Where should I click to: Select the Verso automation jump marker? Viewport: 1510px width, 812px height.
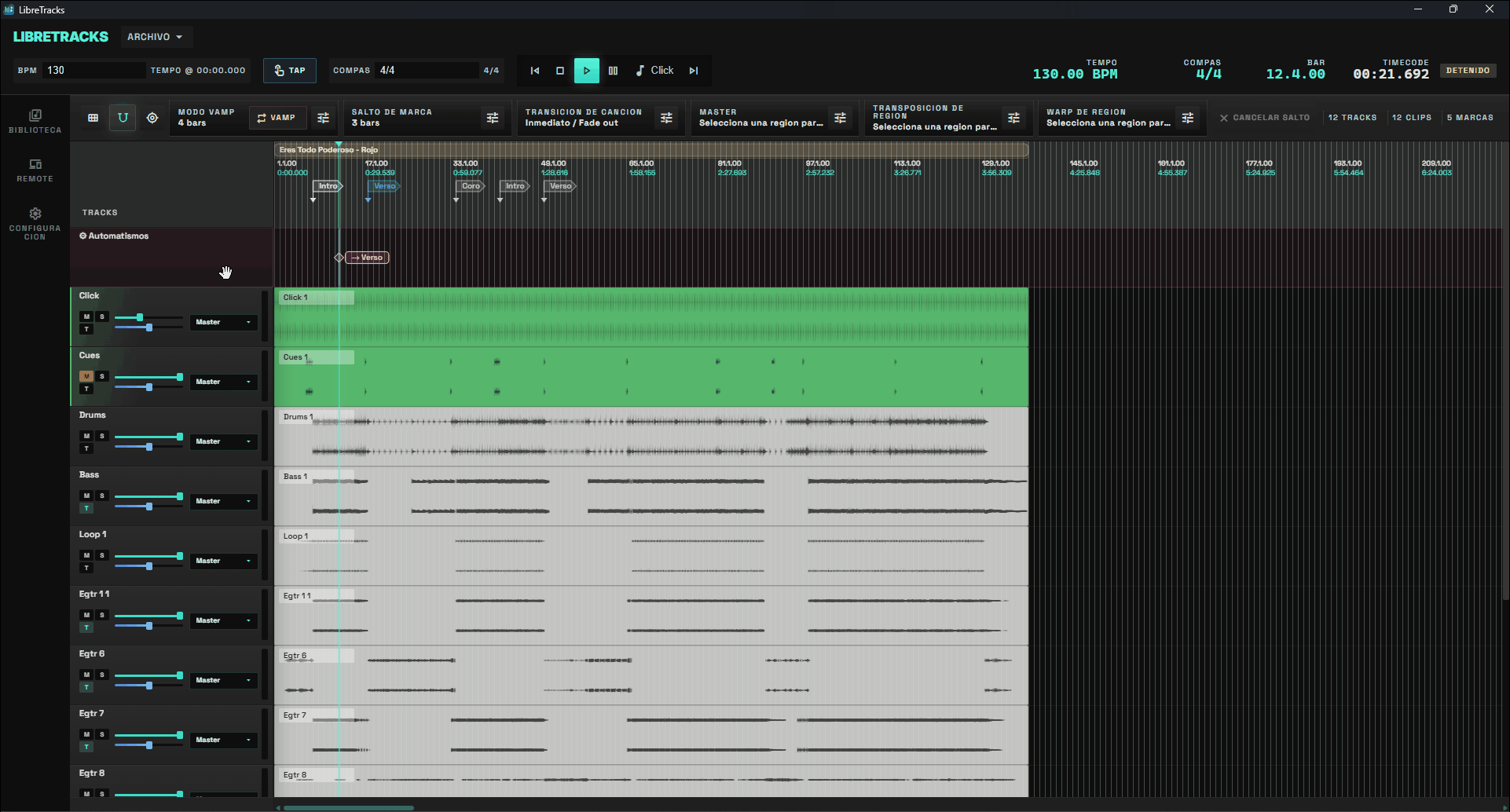pos(367,258)
